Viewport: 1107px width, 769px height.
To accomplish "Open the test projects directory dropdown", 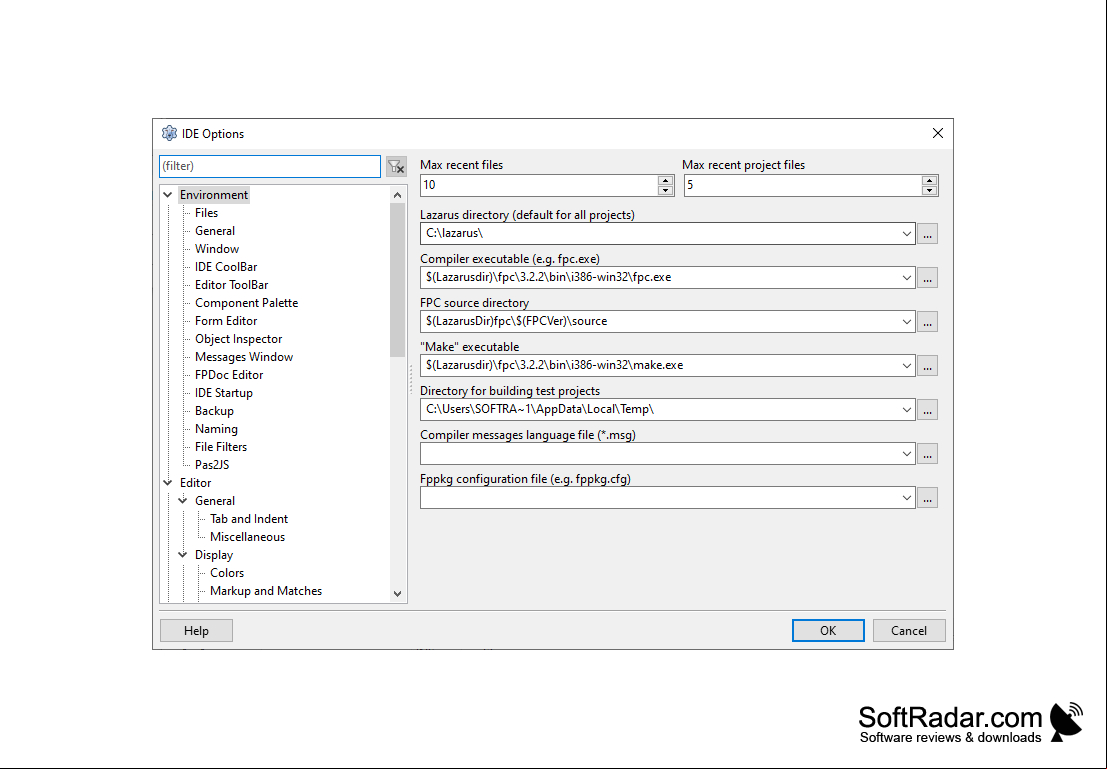I will tap(906, 410).
